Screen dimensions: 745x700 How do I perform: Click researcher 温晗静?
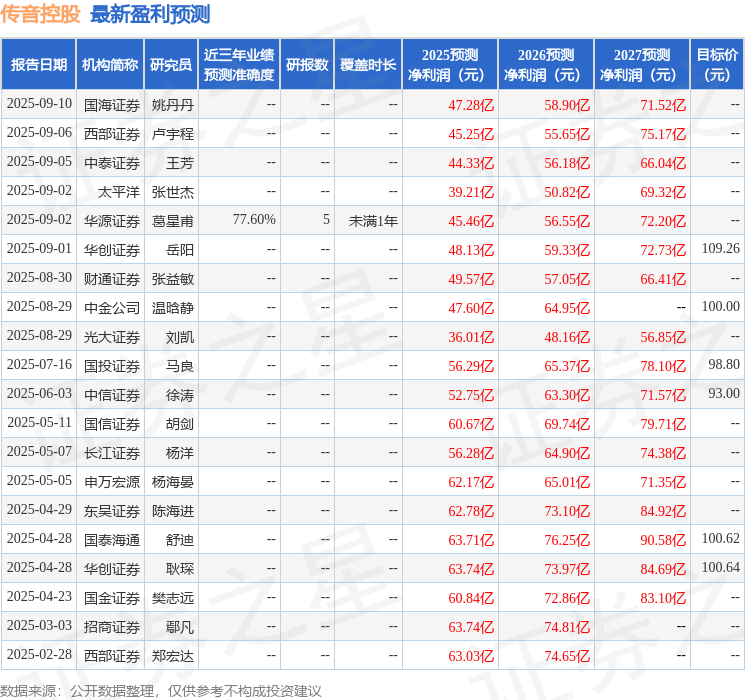172,308
